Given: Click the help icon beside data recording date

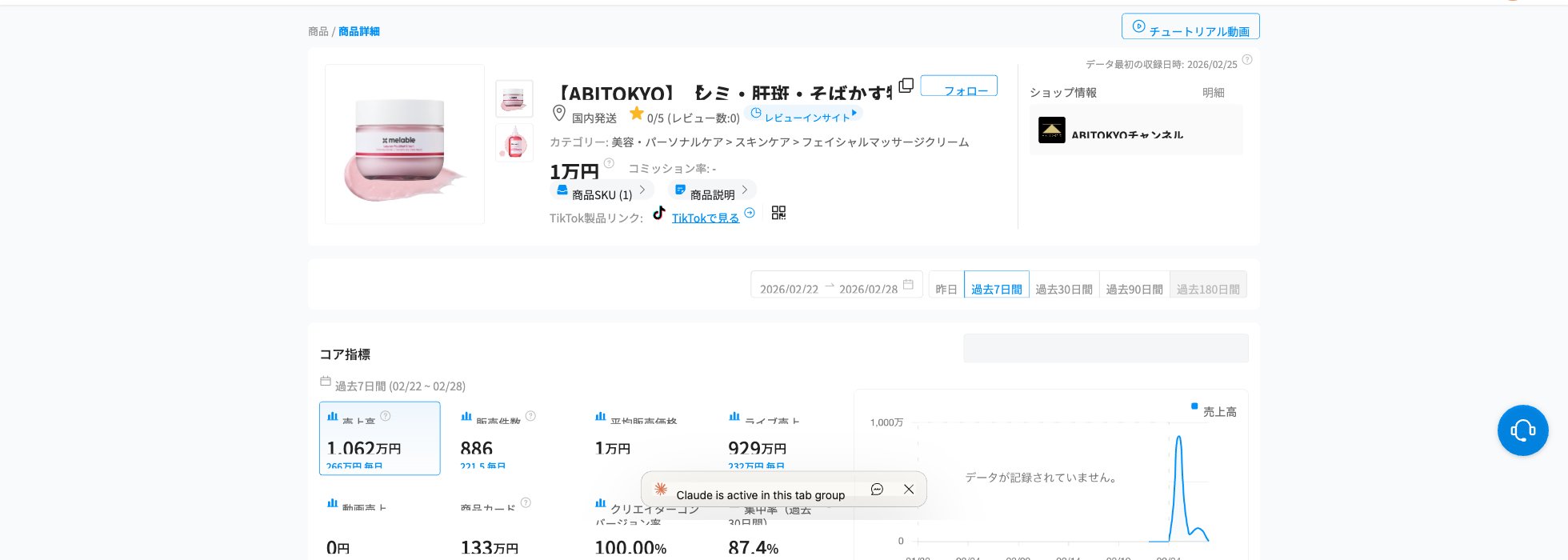Looking at the screenshot, I should click(x=1247, y=60).
